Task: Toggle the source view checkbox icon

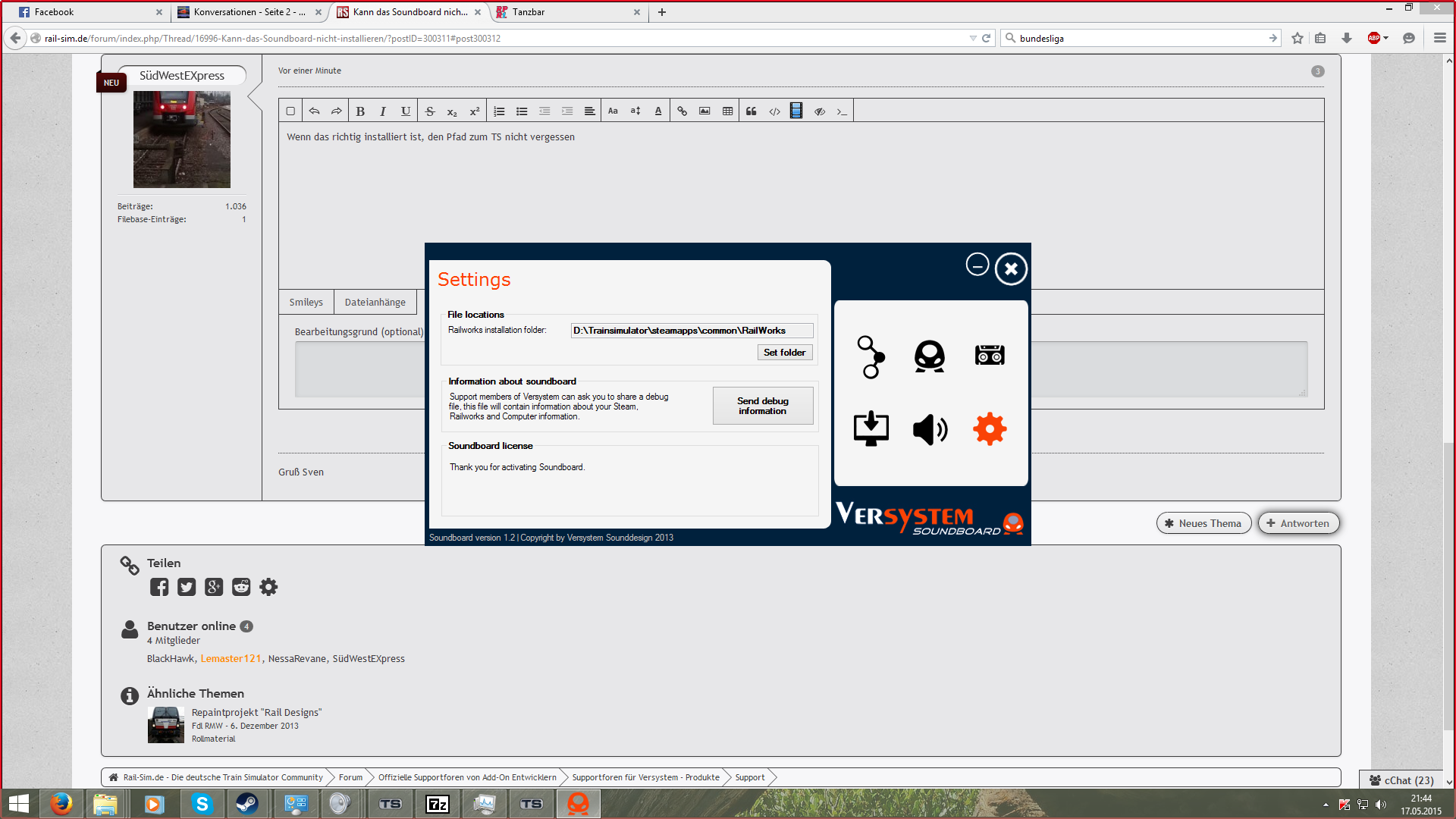Action: pyautogui.click(x=290, y=111)
